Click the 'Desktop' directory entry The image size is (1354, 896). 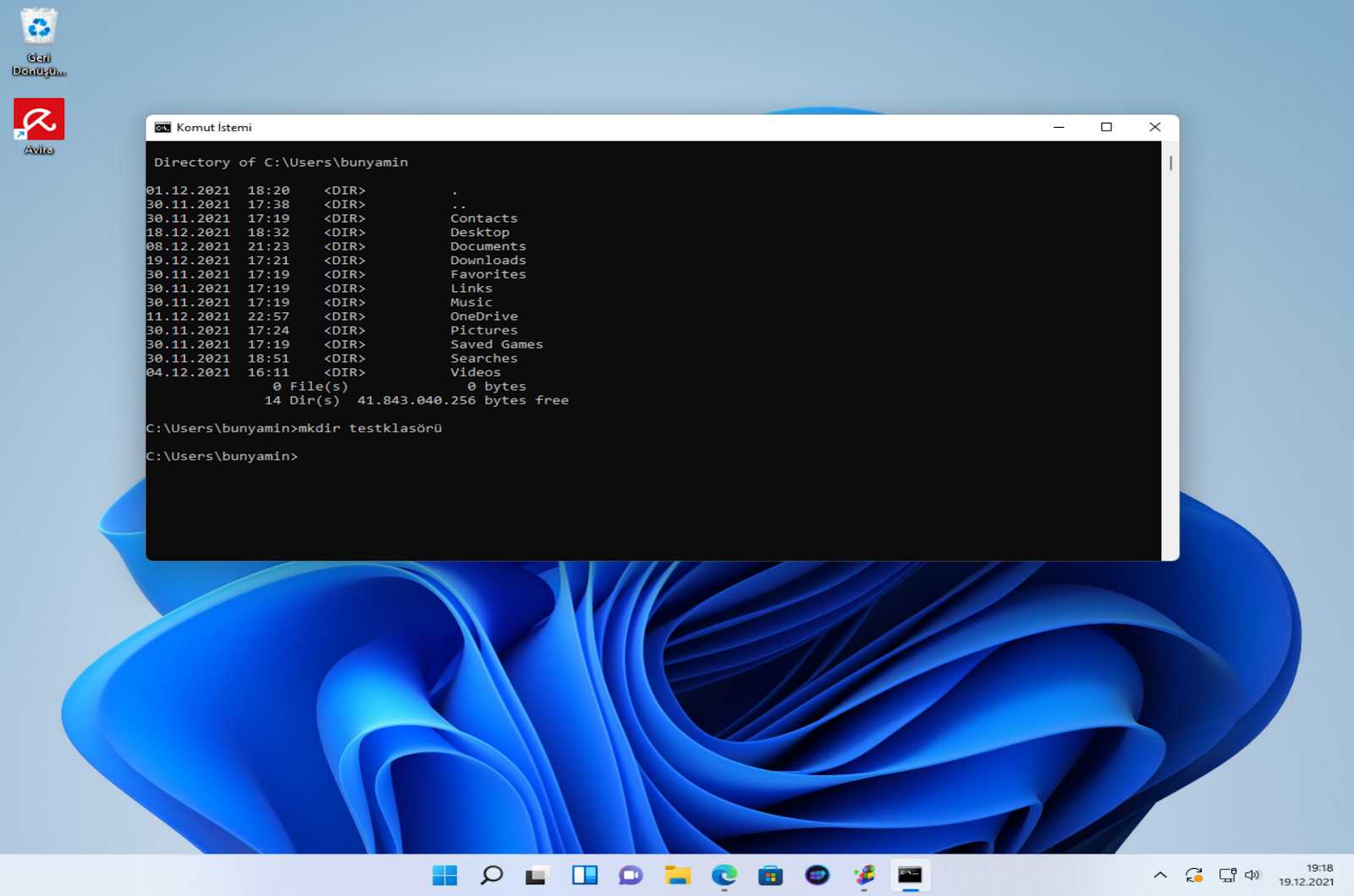[x=480, y=233]
